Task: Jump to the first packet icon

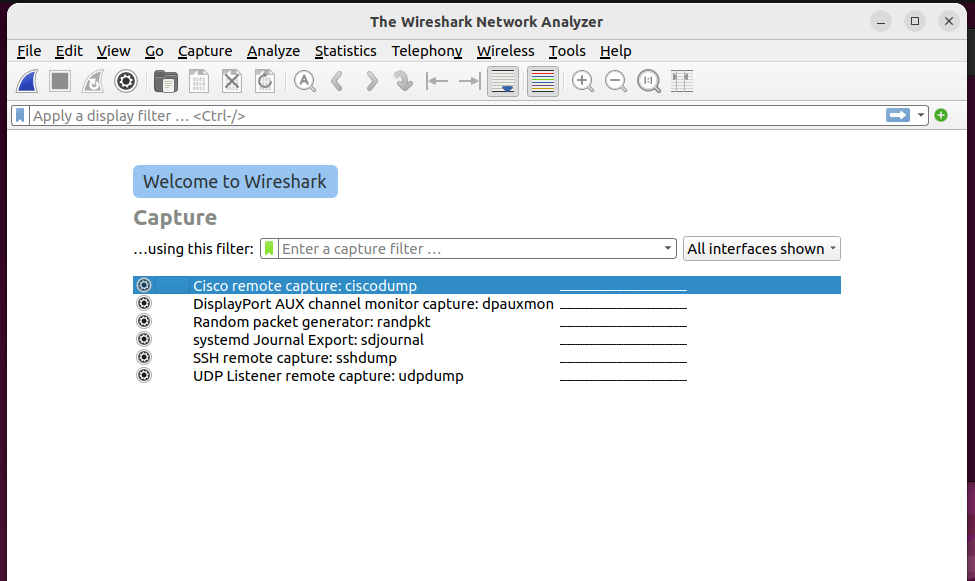Action: pyautogui.click(x=437, y=81)
